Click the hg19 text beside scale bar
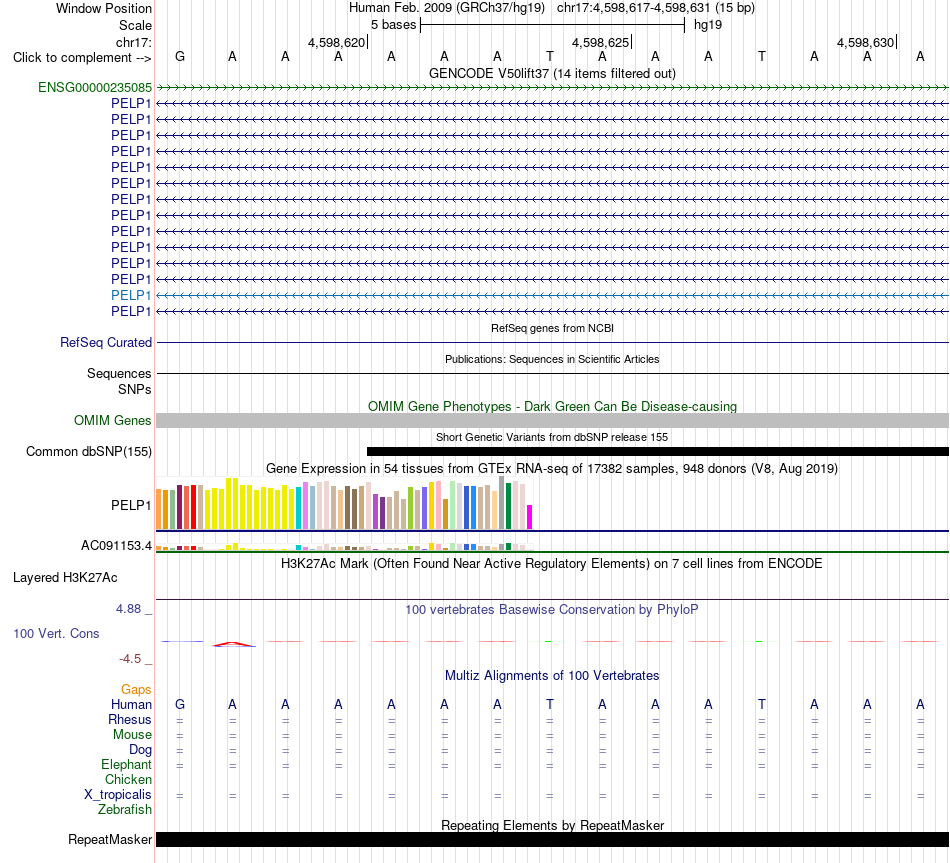950x863 pixels. (708, 25)
